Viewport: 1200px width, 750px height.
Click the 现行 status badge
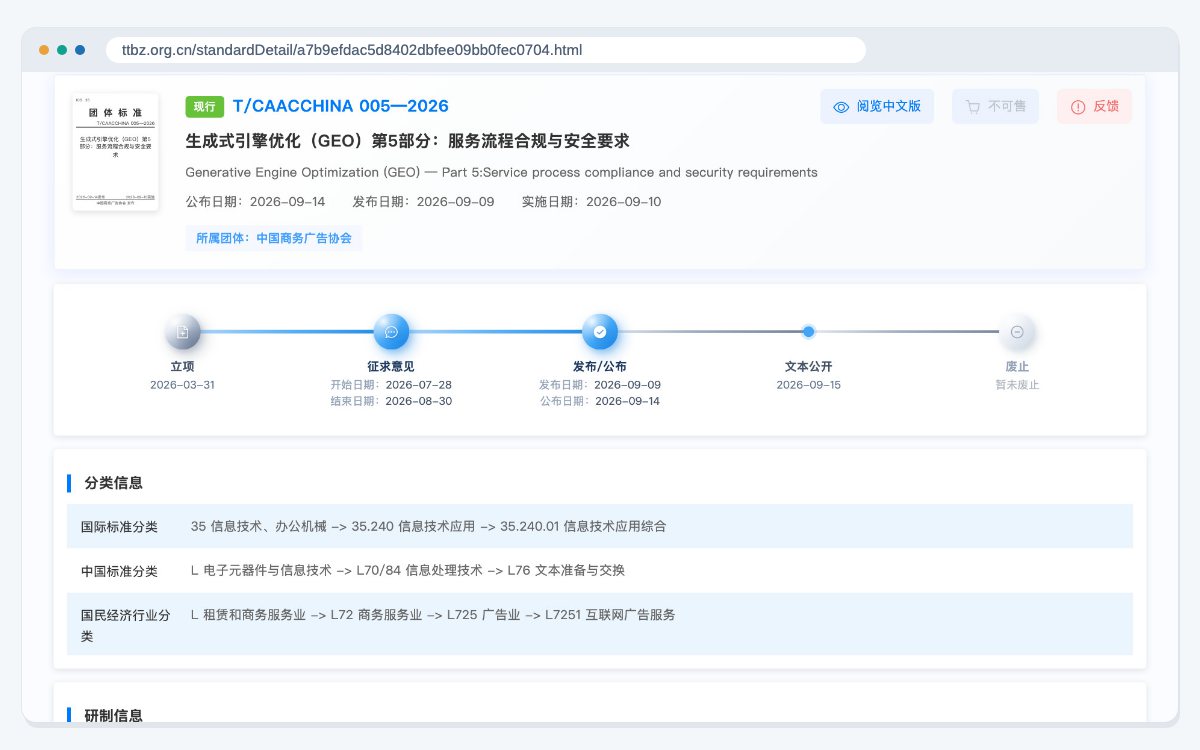204,107
